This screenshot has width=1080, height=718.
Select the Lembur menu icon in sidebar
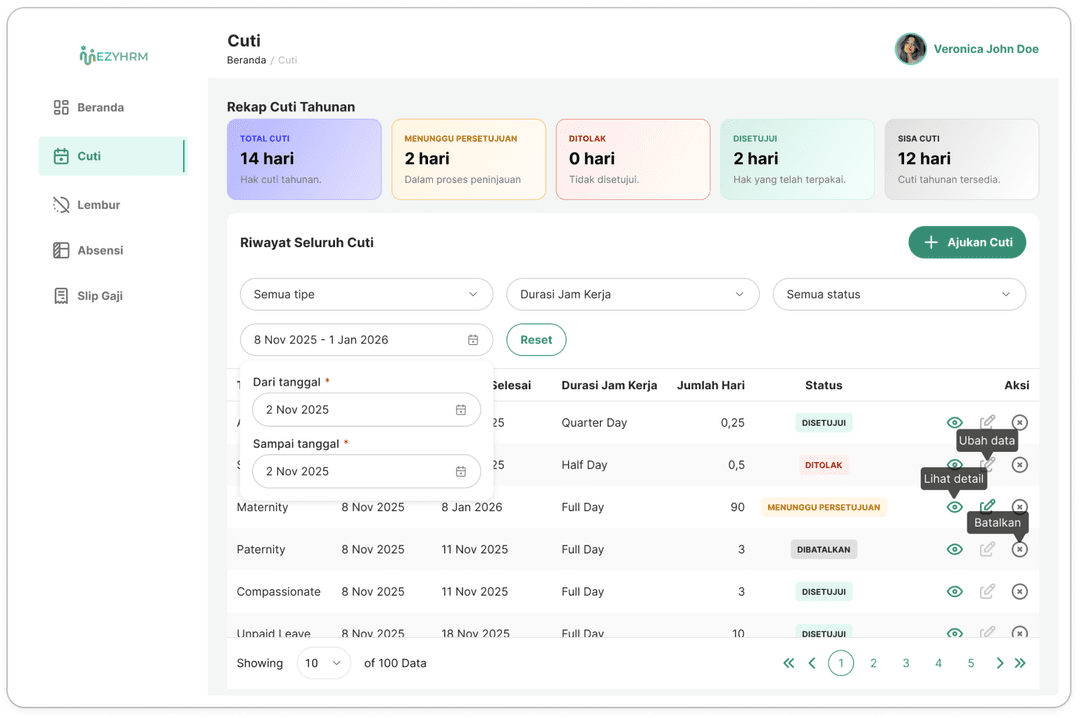pyautogui.click(x=60, y=203)
